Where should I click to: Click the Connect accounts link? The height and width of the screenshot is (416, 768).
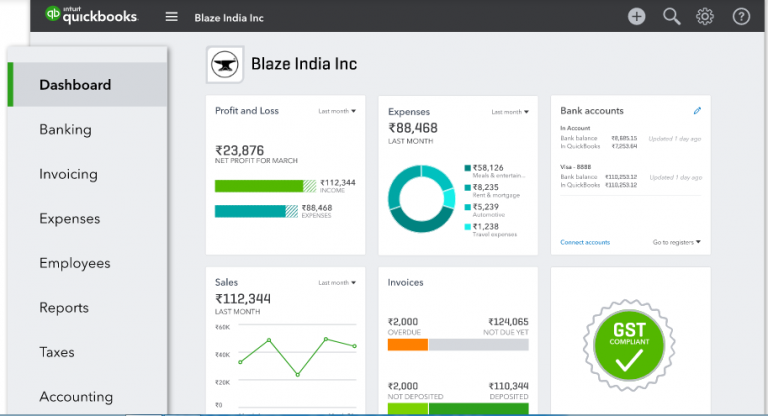585,242
